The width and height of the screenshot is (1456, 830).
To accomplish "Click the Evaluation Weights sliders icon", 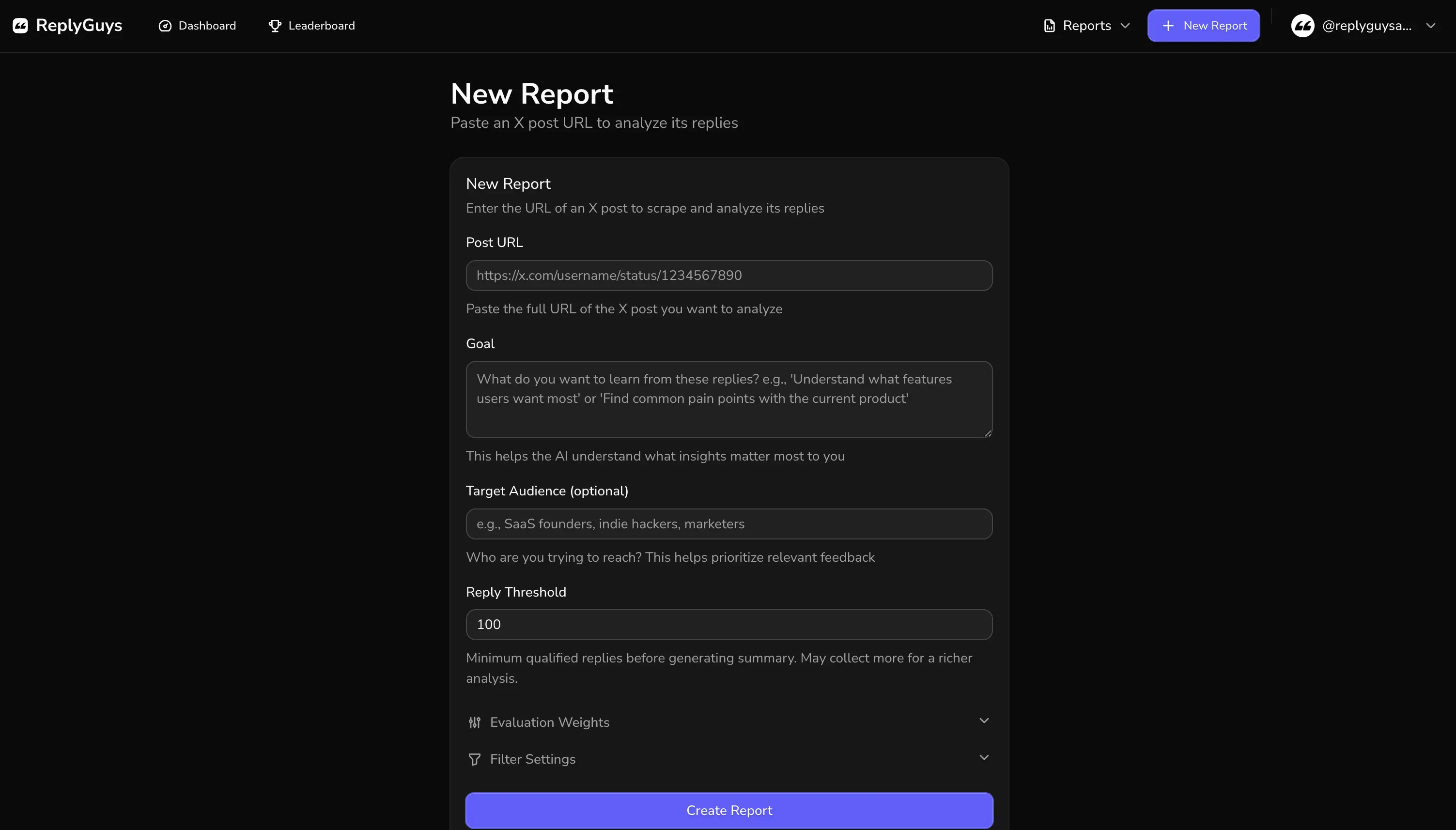I will pyautogui.click(x=475, y=722).
